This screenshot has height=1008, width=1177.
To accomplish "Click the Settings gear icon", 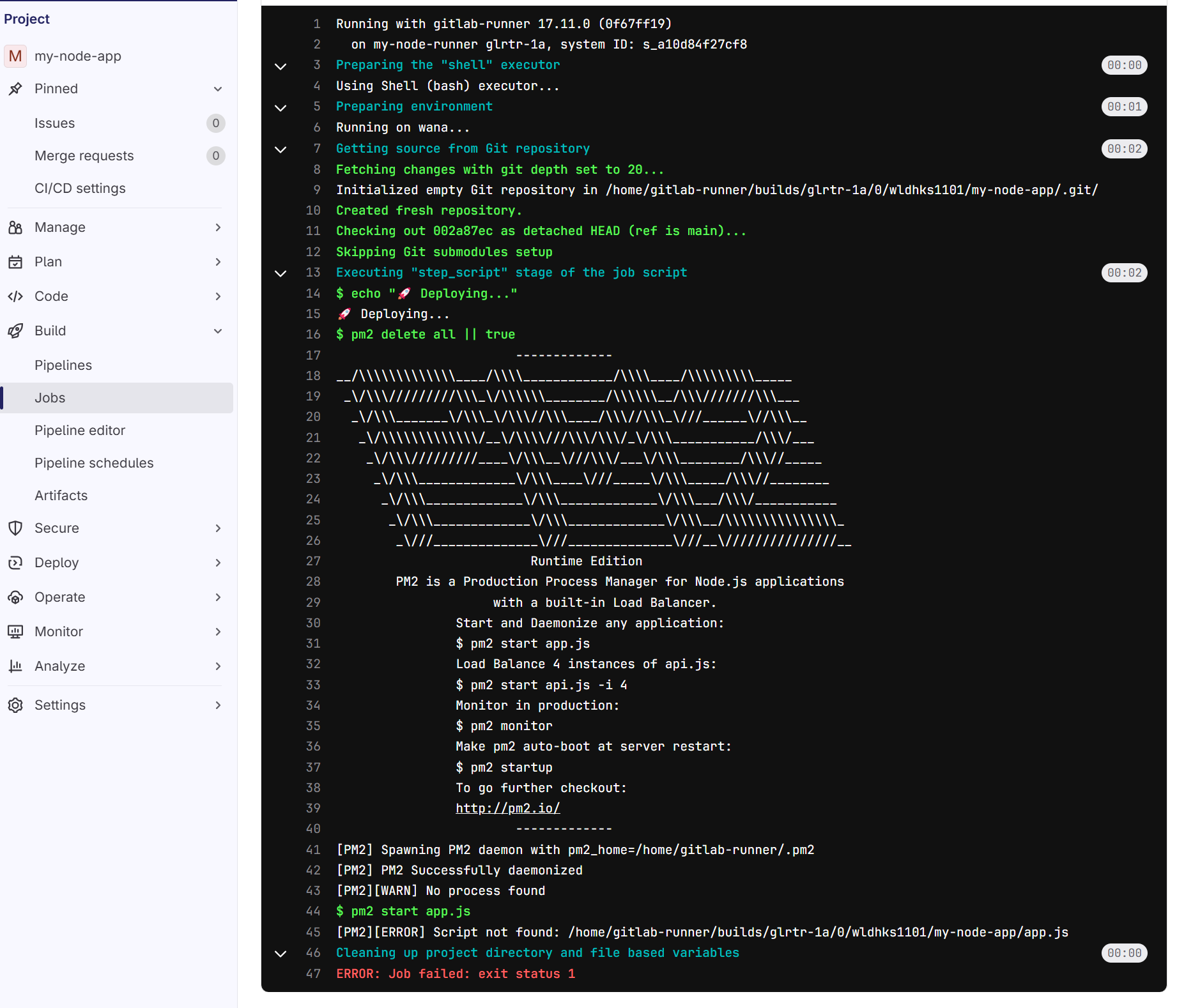I will coord(15,705).
